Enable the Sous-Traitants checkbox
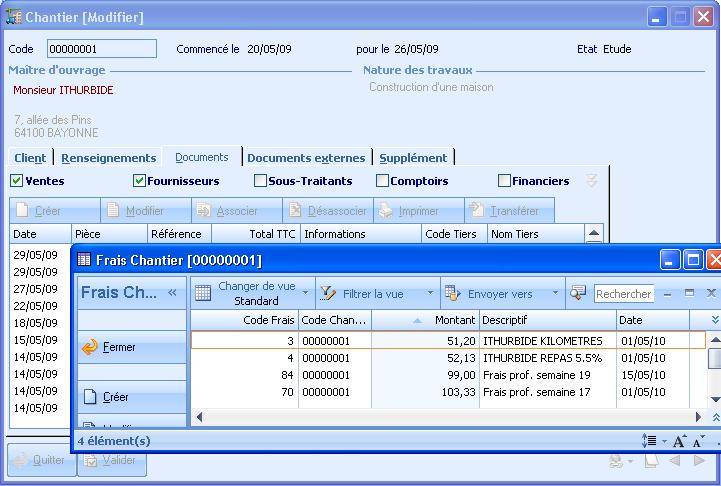 (261, 181)
